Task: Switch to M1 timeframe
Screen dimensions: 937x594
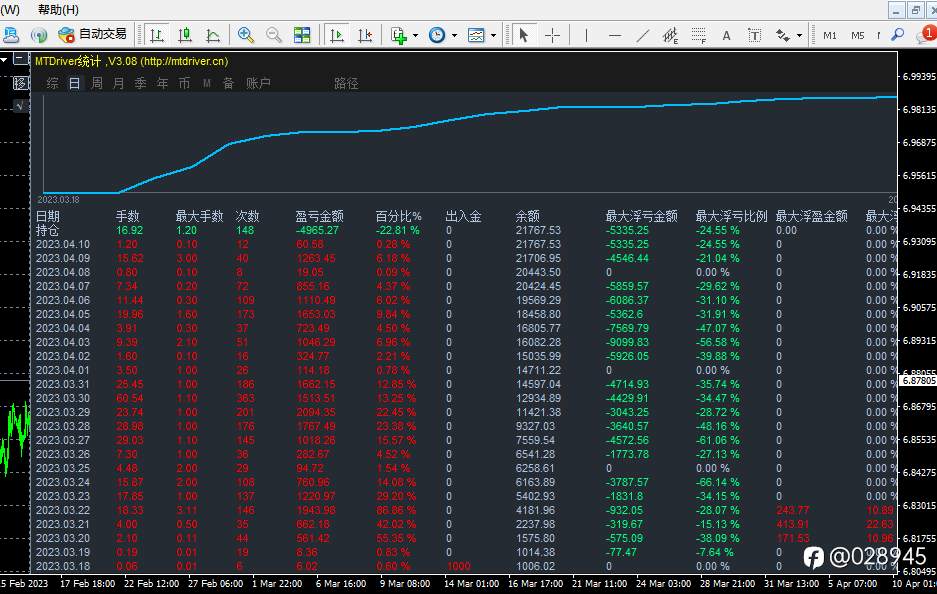Action: tap(829, 35)
